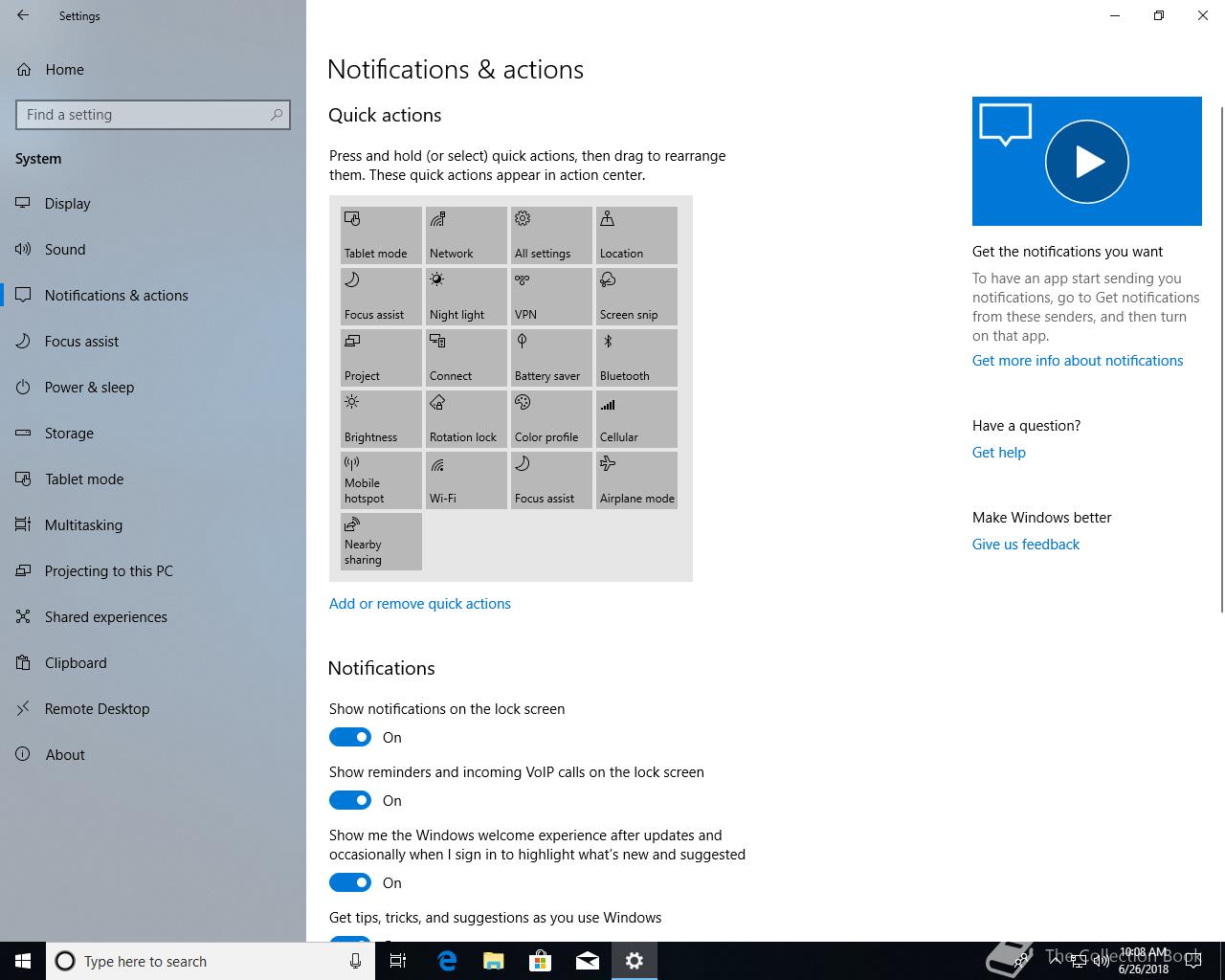Select the Cellular quick action tile
The width and height of the screenshot is (1225, 980).
pos(636,419)
